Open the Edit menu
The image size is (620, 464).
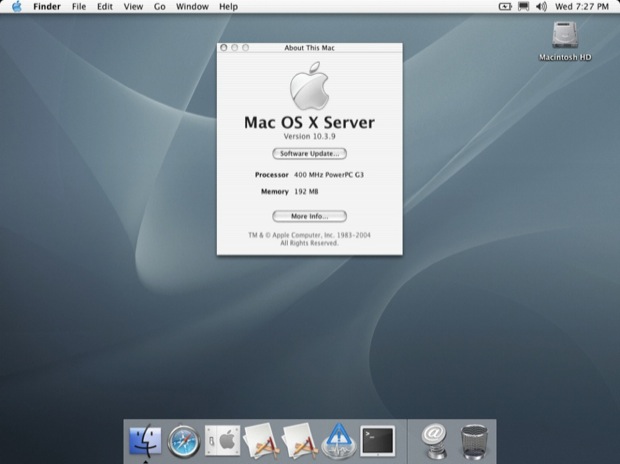pos(105,7)
